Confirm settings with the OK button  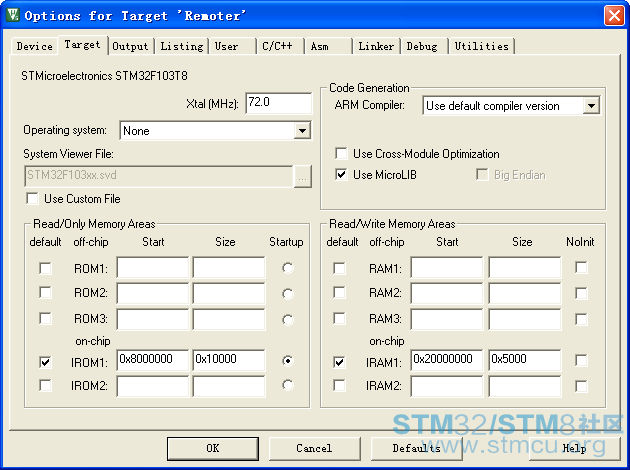click(x=213, y=448)
